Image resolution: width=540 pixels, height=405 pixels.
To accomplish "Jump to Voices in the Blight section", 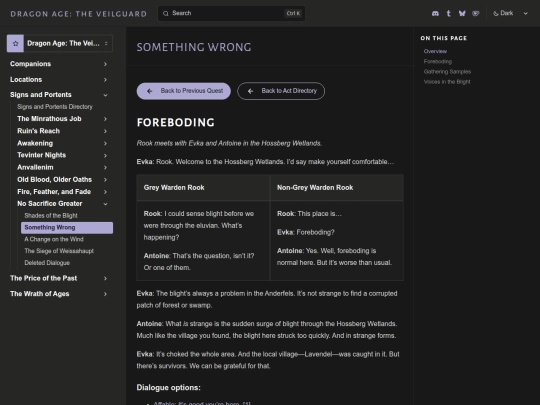I will click(x=447, y=82).
